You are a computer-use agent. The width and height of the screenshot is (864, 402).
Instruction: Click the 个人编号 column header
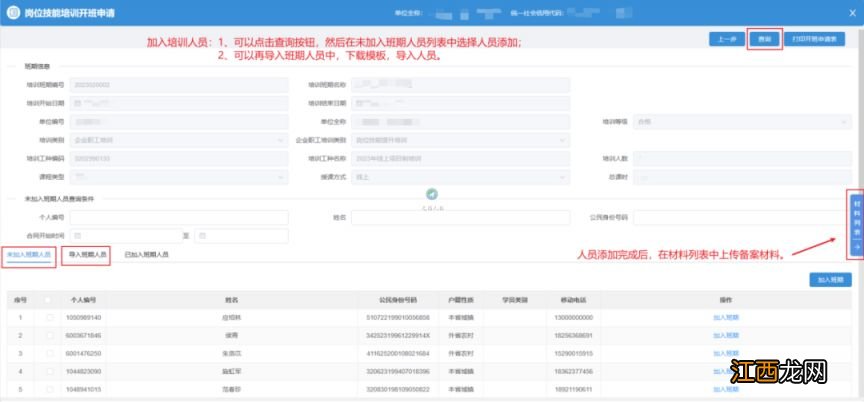click(x=83, y=300)
